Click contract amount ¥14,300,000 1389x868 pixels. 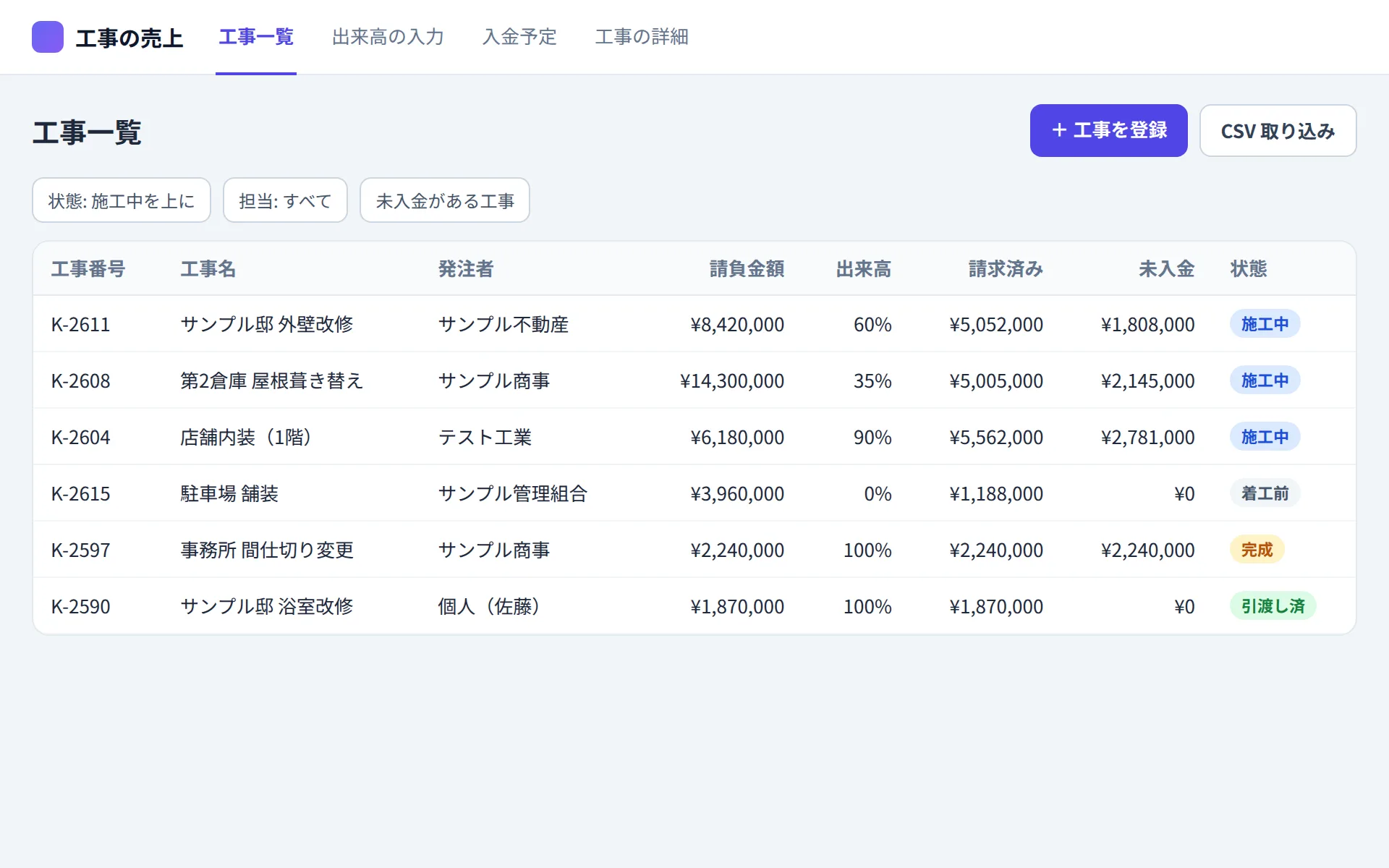pyautogui.click(x=732, y=380)
